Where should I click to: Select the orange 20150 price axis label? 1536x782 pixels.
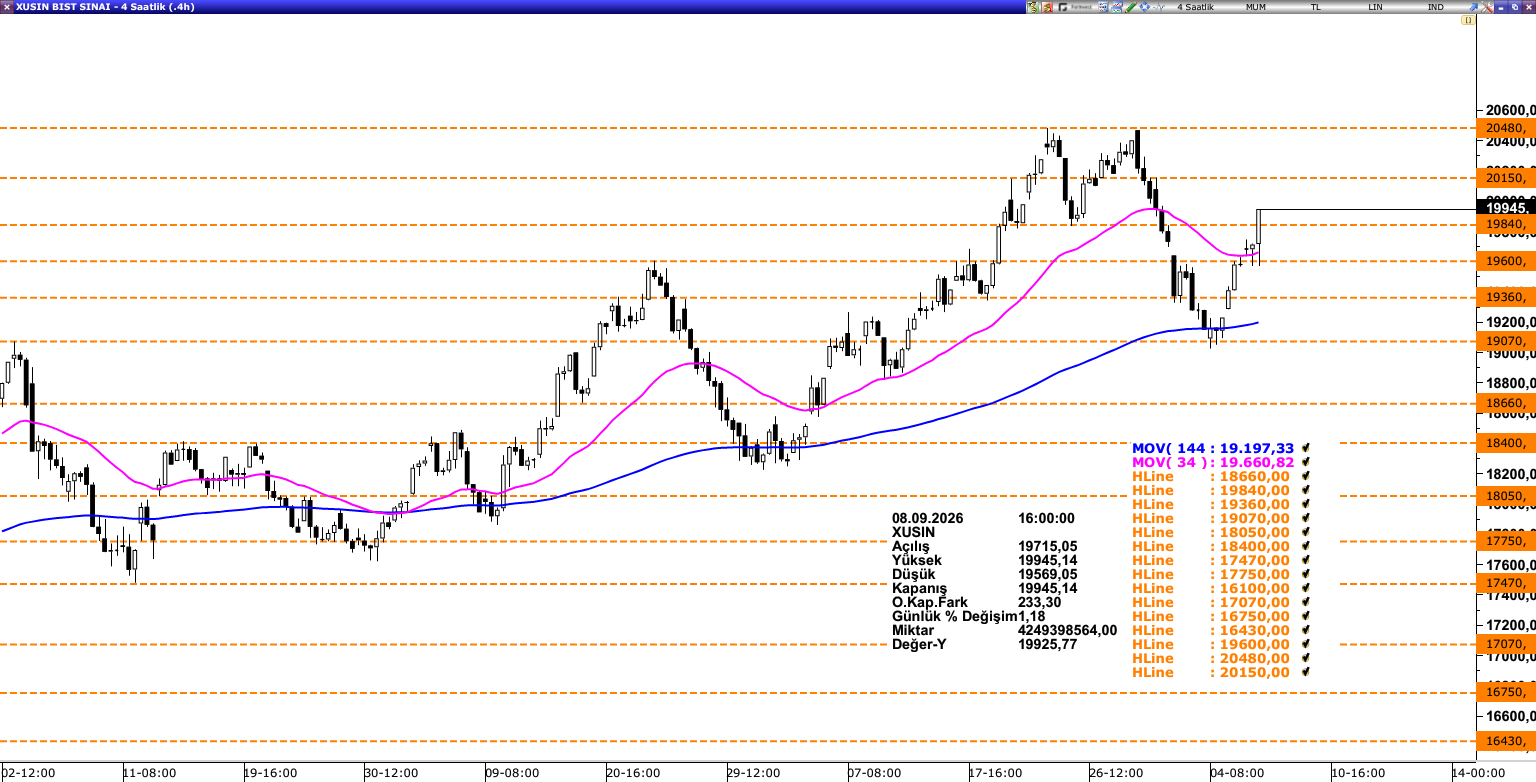point(1506,178)
